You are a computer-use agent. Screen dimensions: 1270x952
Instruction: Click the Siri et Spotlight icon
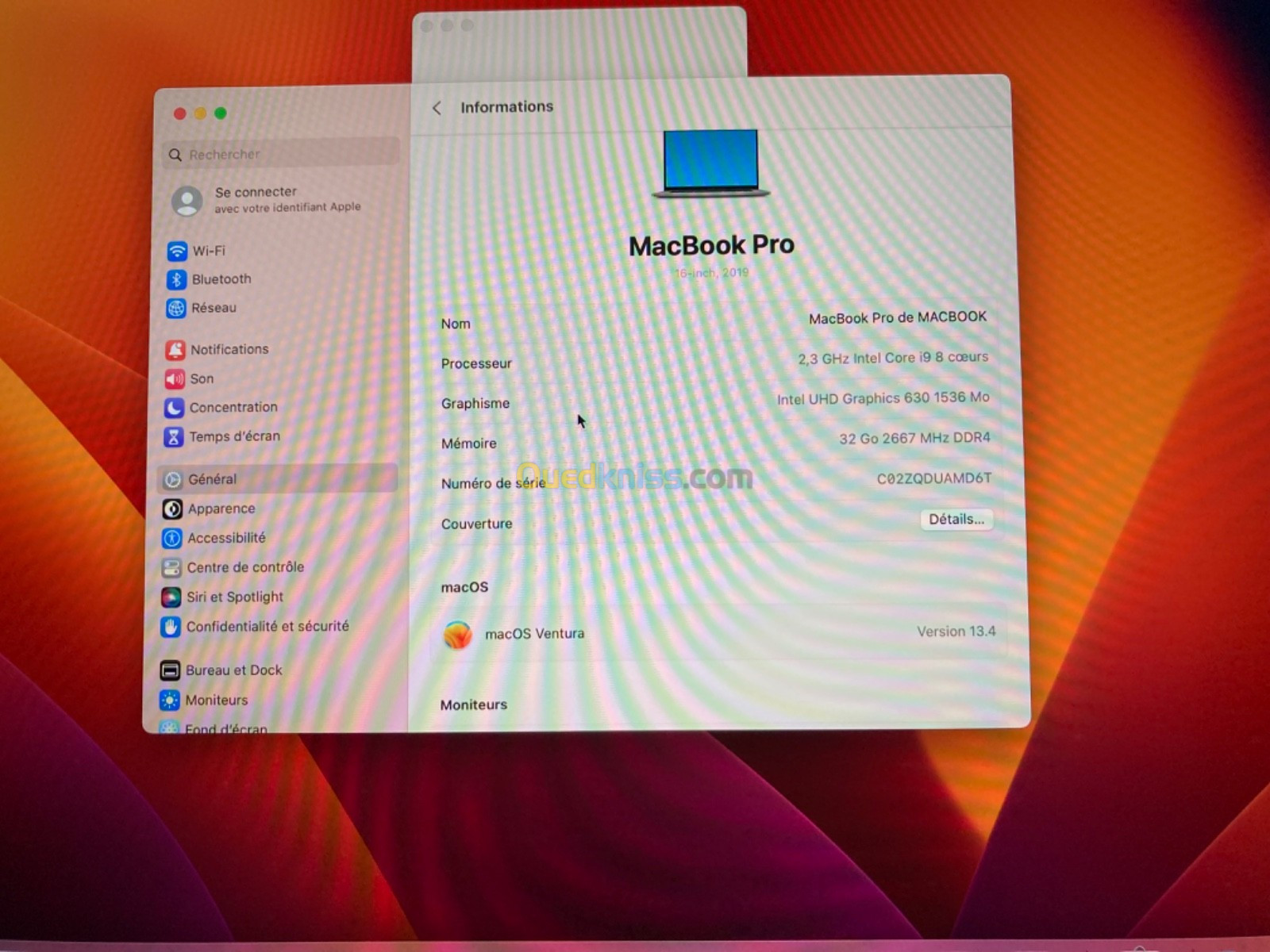click(171, 597)
